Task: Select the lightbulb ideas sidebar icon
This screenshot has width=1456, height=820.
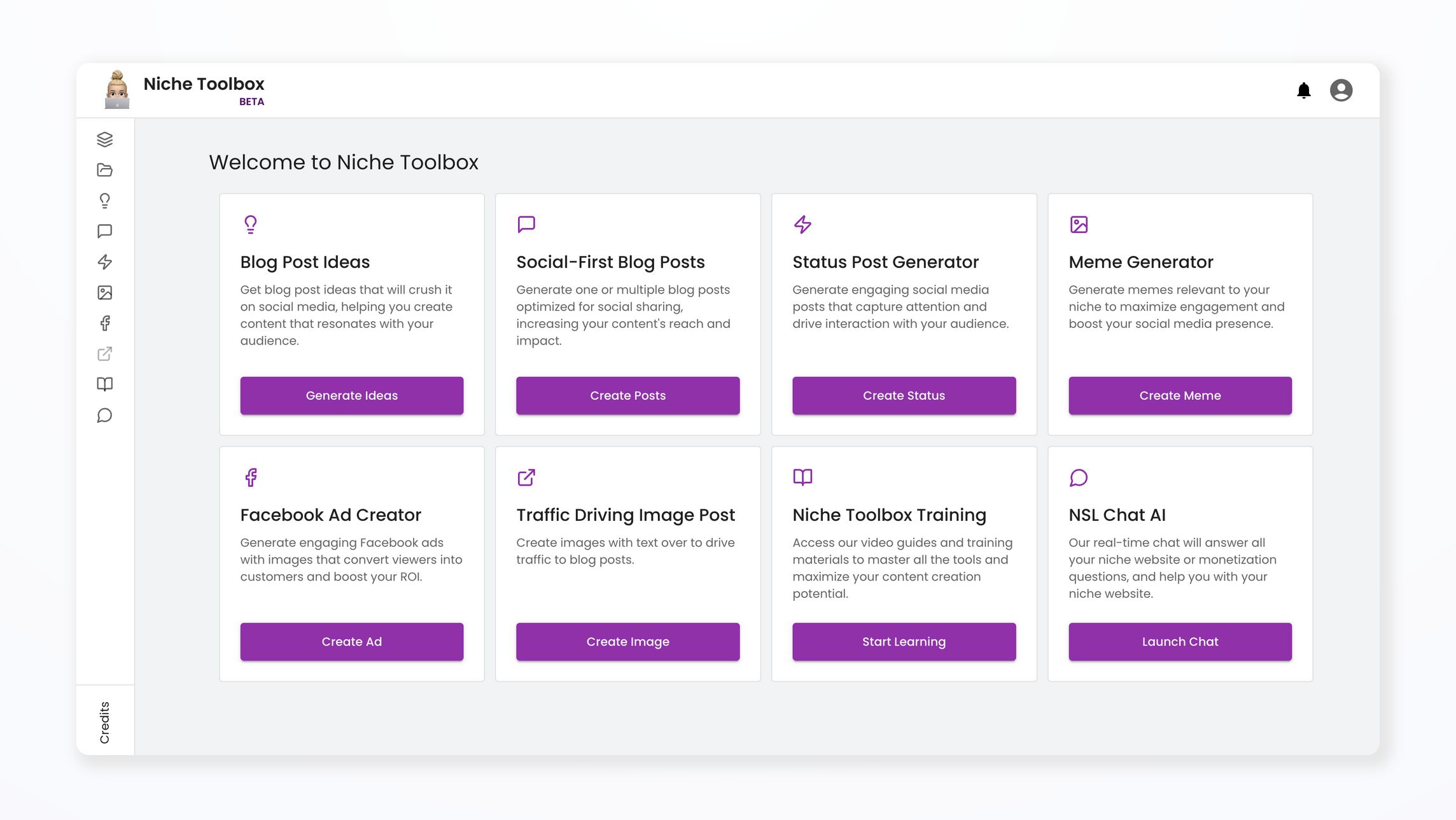Action: point(105,201)
